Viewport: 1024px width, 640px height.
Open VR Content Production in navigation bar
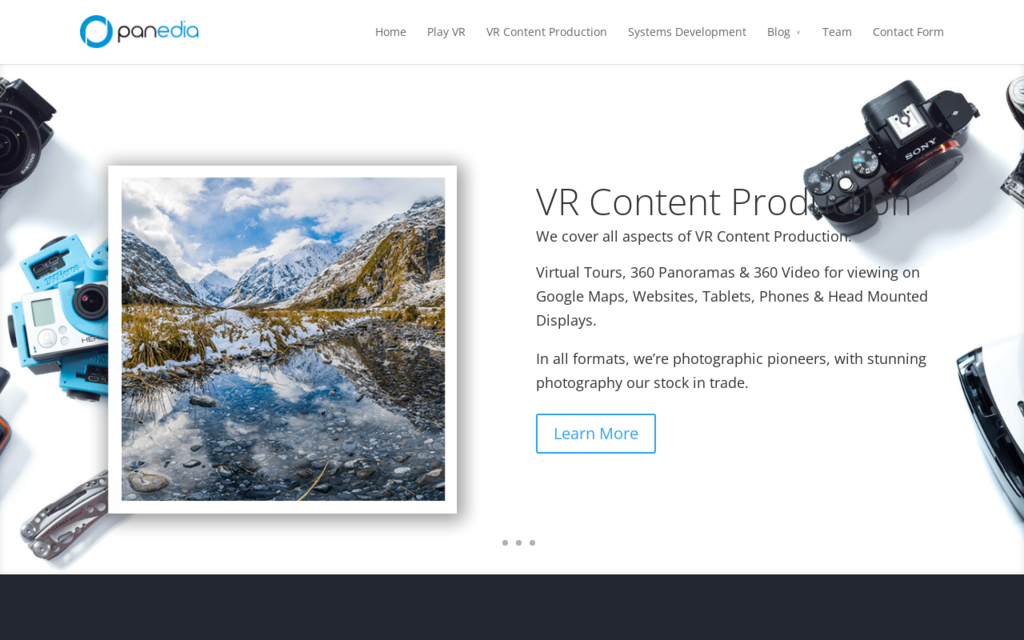[x=546, y=32]
